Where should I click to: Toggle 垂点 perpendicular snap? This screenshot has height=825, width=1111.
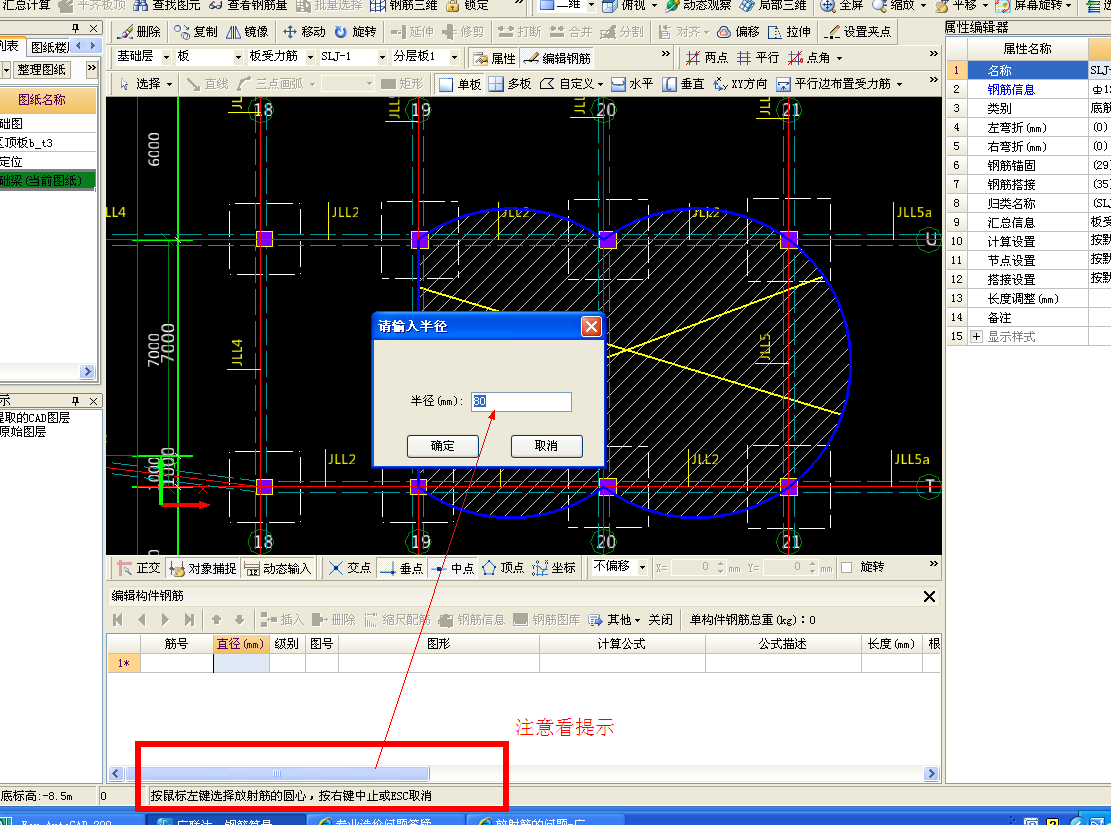click(x=402, y=568)
